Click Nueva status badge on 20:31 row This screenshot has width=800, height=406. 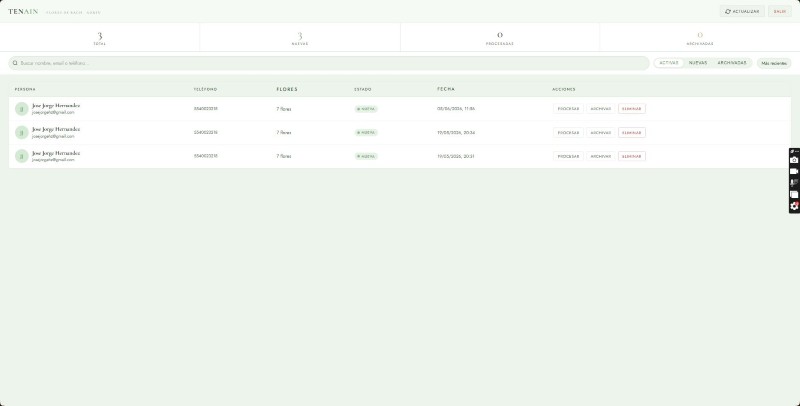[x=366, y=156]
